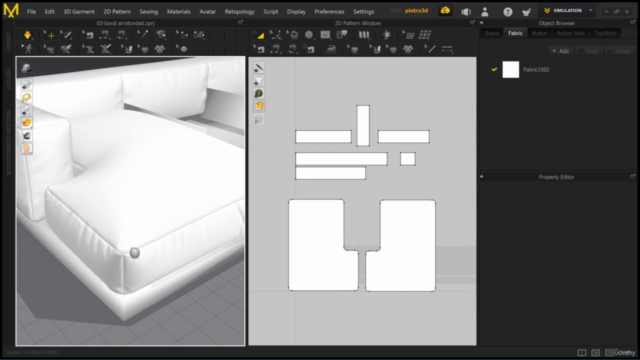
Task: Undock the Object Browser panel
Action: pos(633,22)
